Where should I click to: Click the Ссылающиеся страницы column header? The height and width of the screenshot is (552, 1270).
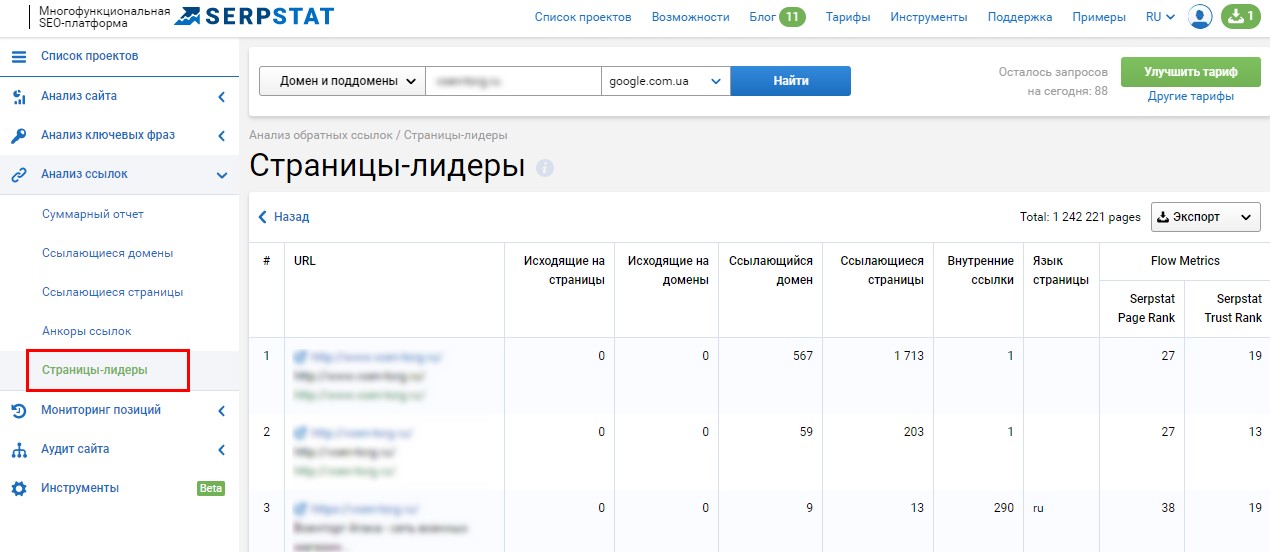(882, 271)
